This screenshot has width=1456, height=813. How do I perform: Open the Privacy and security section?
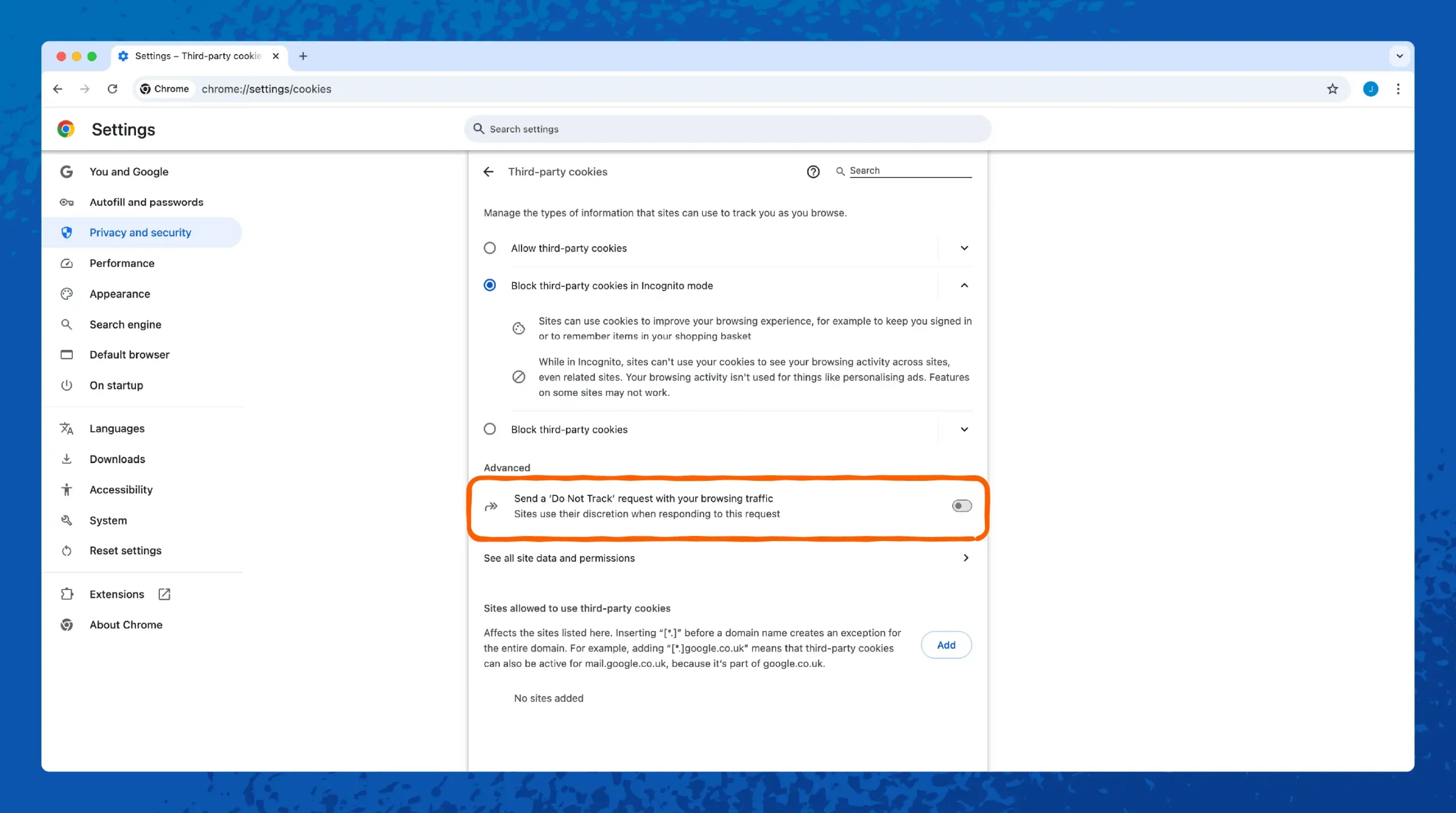[140, 232]
